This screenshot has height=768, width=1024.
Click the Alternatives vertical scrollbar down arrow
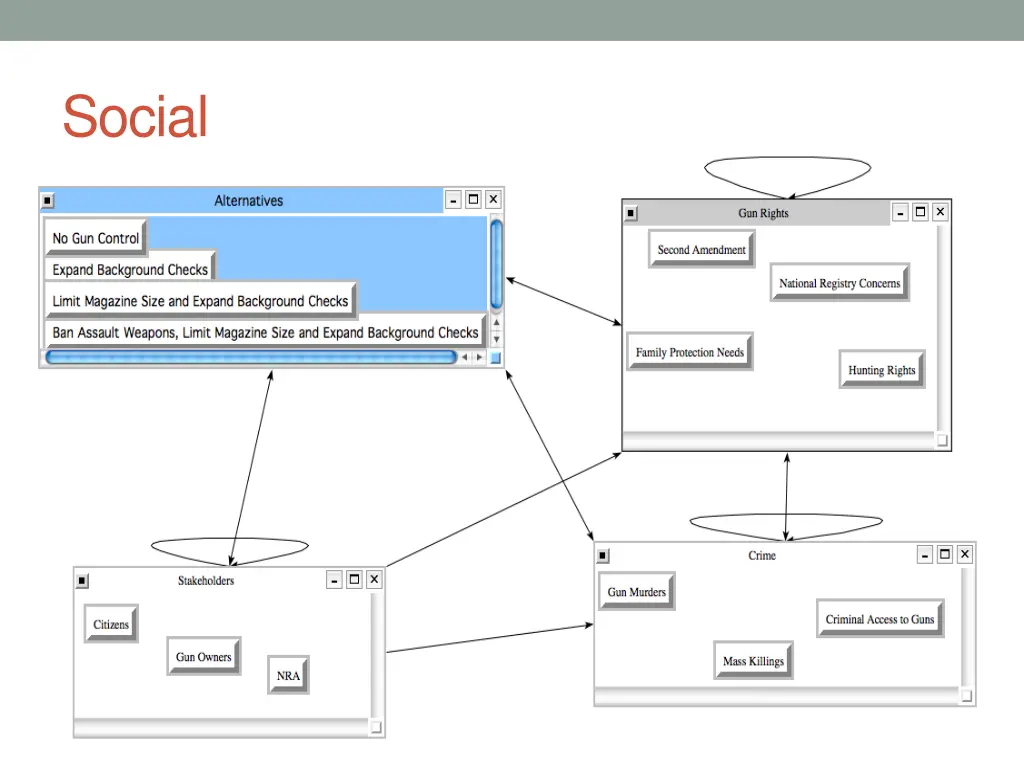pyautogui.click(x=496, y=339)
